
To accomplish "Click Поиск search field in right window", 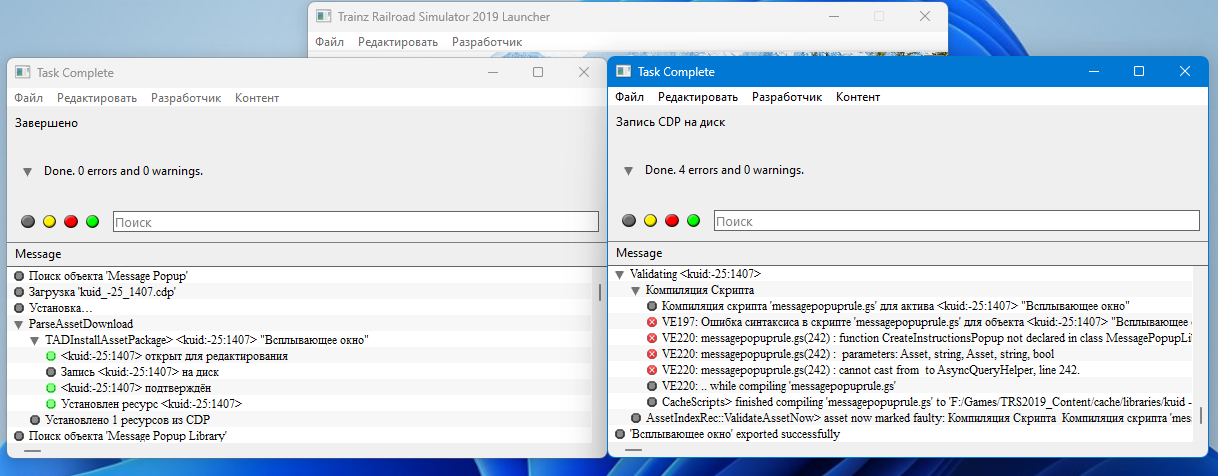I will (957, 221).
